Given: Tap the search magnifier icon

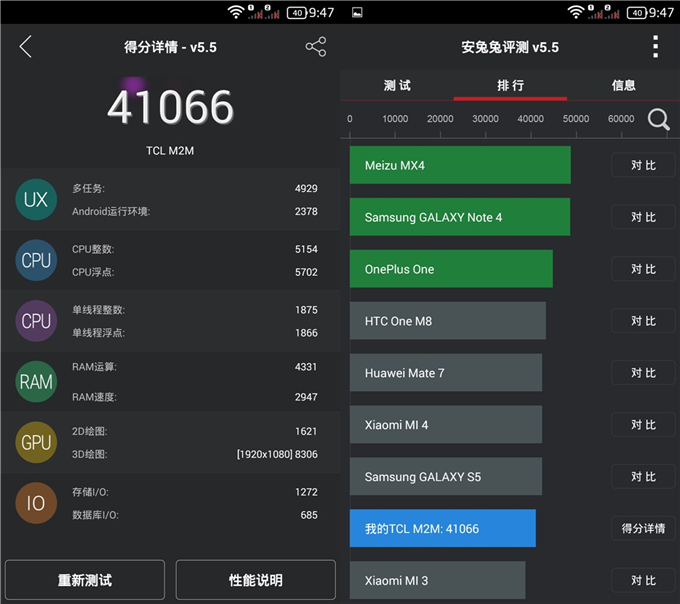Looking at the screenshot, I should tap(658, 120).
